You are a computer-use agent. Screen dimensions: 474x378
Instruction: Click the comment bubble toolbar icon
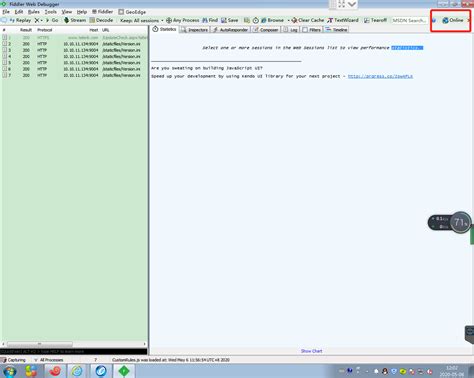click(x=4, y=20)
